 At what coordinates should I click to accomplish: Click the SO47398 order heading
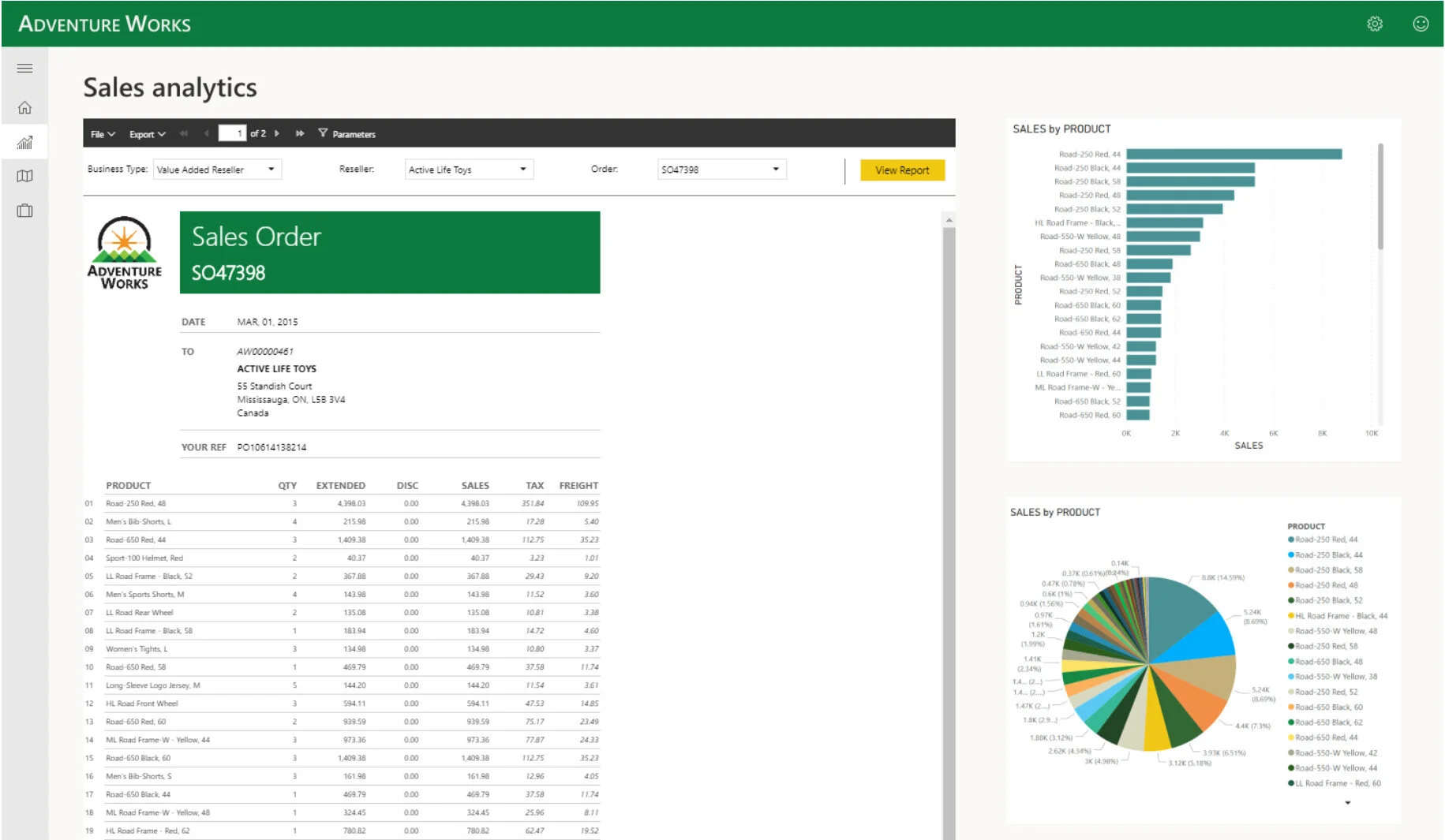[228, 273]
